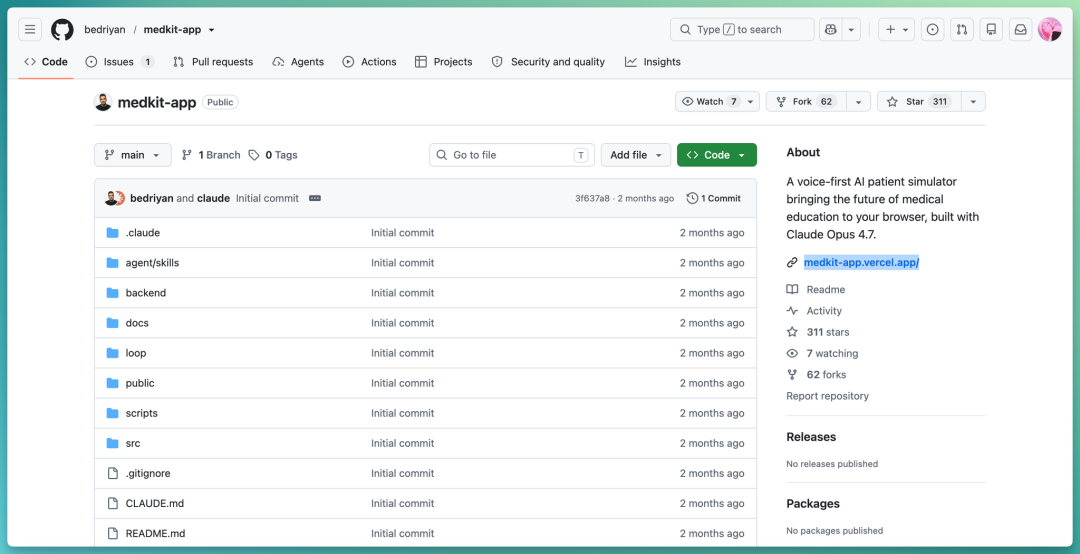Open the 1 Commit history link

coord(714,198)
